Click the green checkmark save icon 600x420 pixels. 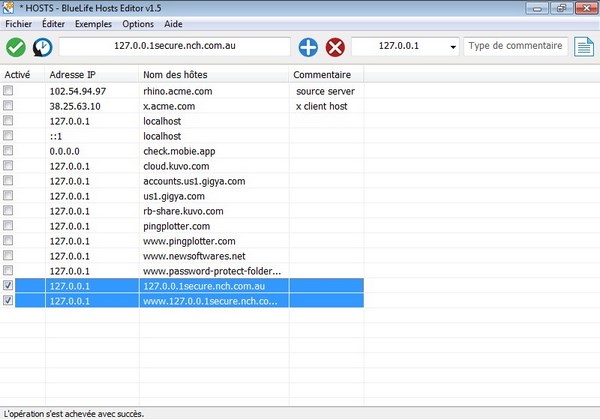pyautogui.click(x=16, y=47)
